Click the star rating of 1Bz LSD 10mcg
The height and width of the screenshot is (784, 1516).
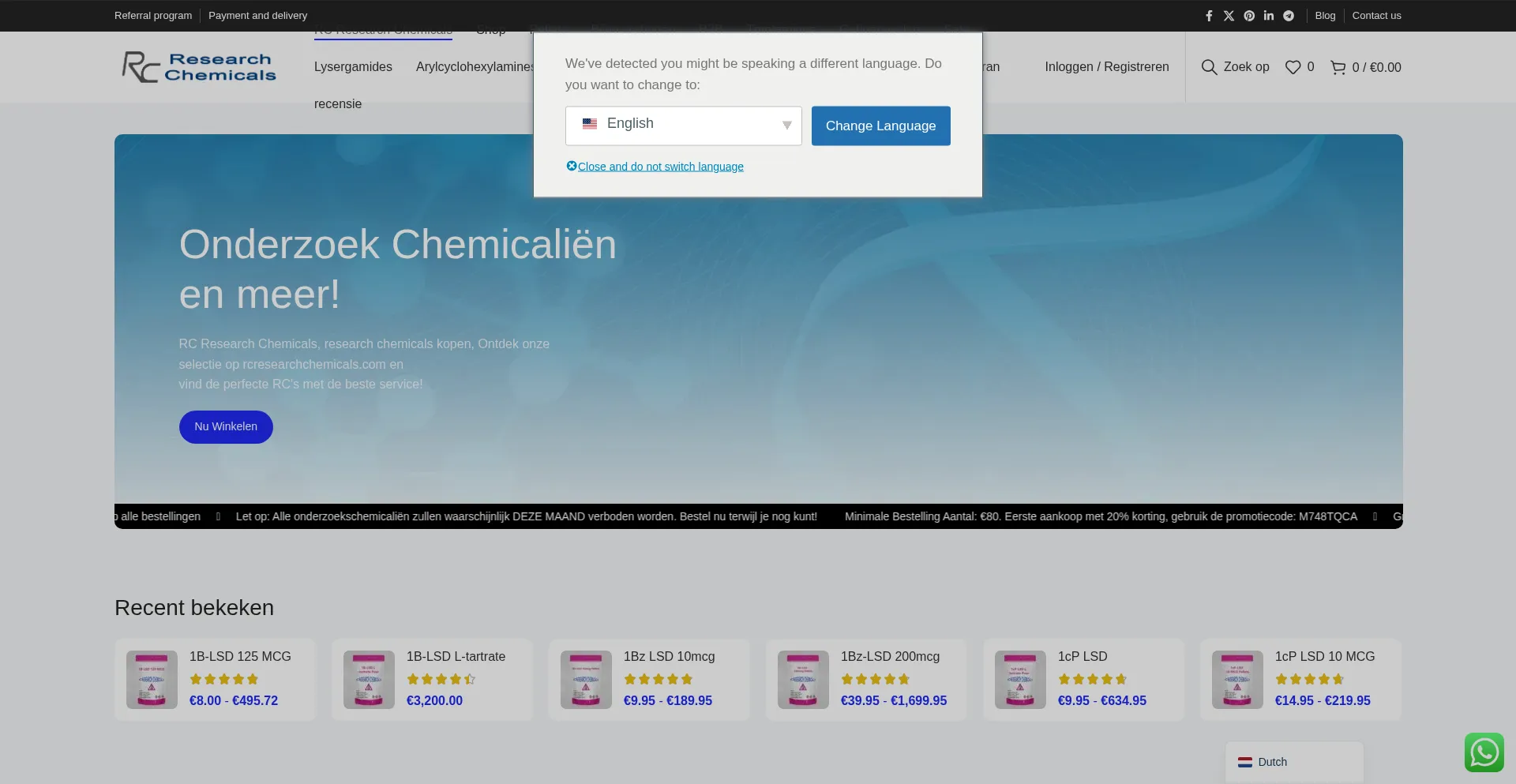click(x=659, y=679)
